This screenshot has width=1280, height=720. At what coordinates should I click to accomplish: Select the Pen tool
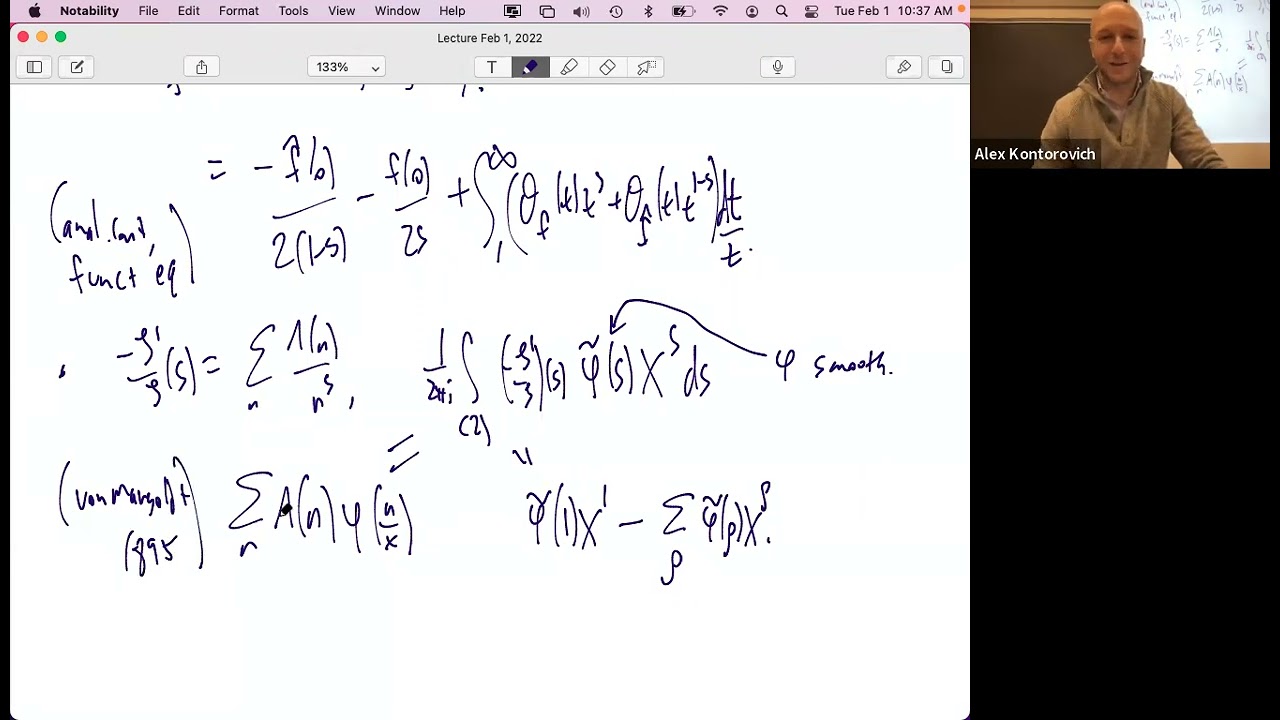coord(530,67)
